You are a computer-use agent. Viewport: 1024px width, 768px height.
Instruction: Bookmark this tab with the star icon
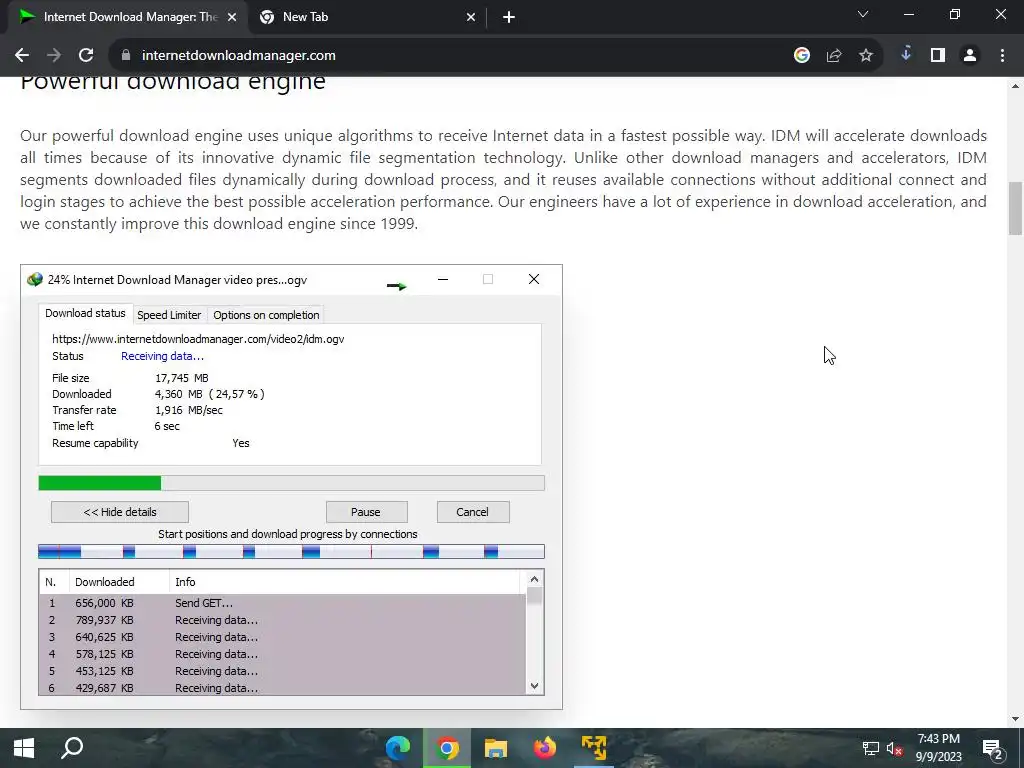tap(866, 56)
